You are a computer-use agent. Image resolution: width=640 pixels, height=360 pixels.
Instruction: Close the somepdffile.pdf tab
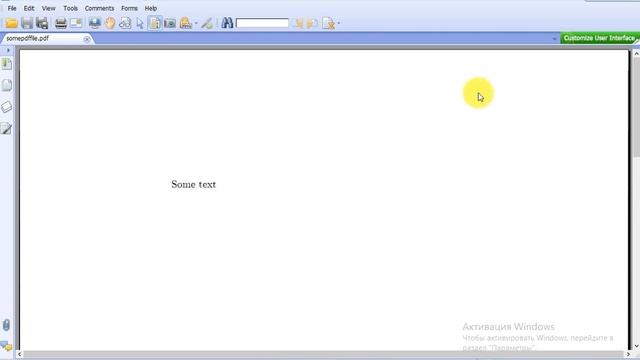pyautogui.click(x=87, y=39)
